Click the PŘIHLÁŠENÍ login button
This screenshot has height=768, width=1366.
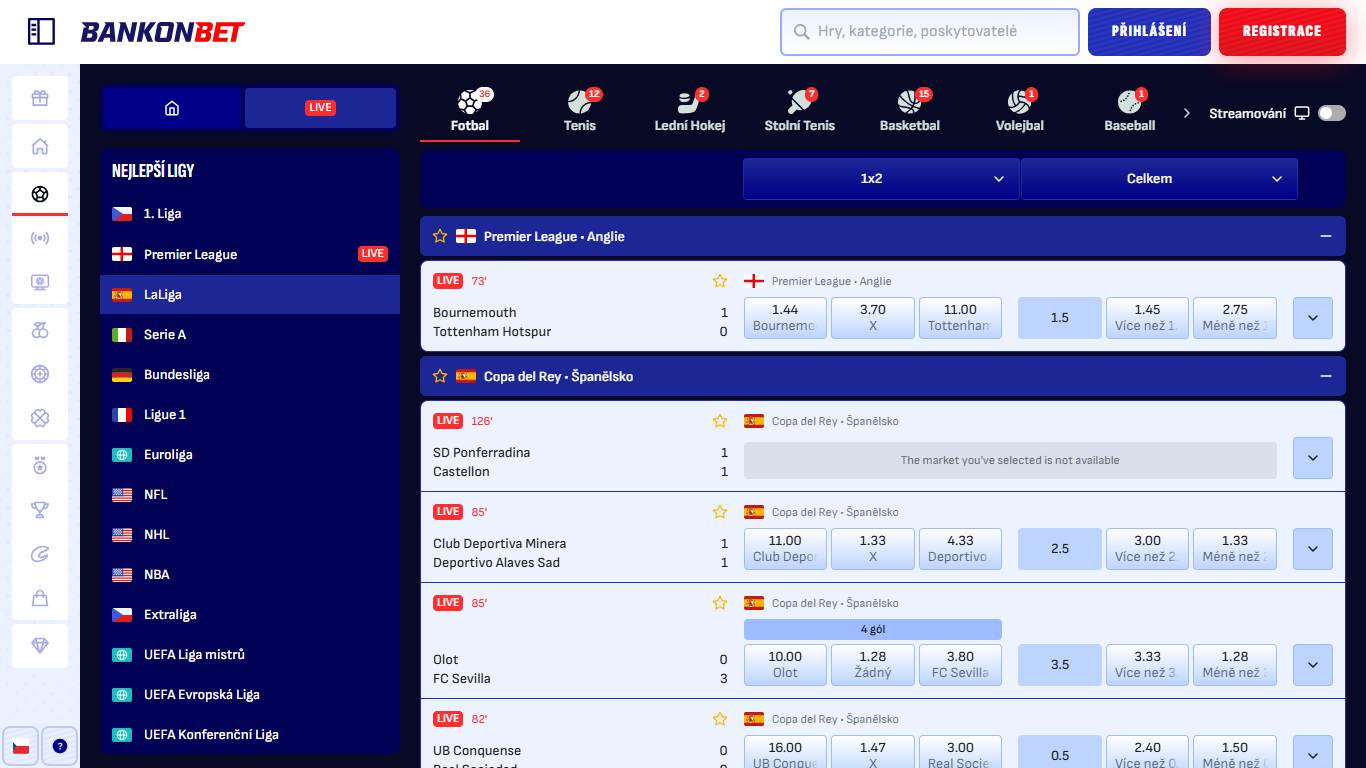pyautogui.click(x=1149, y=31)
